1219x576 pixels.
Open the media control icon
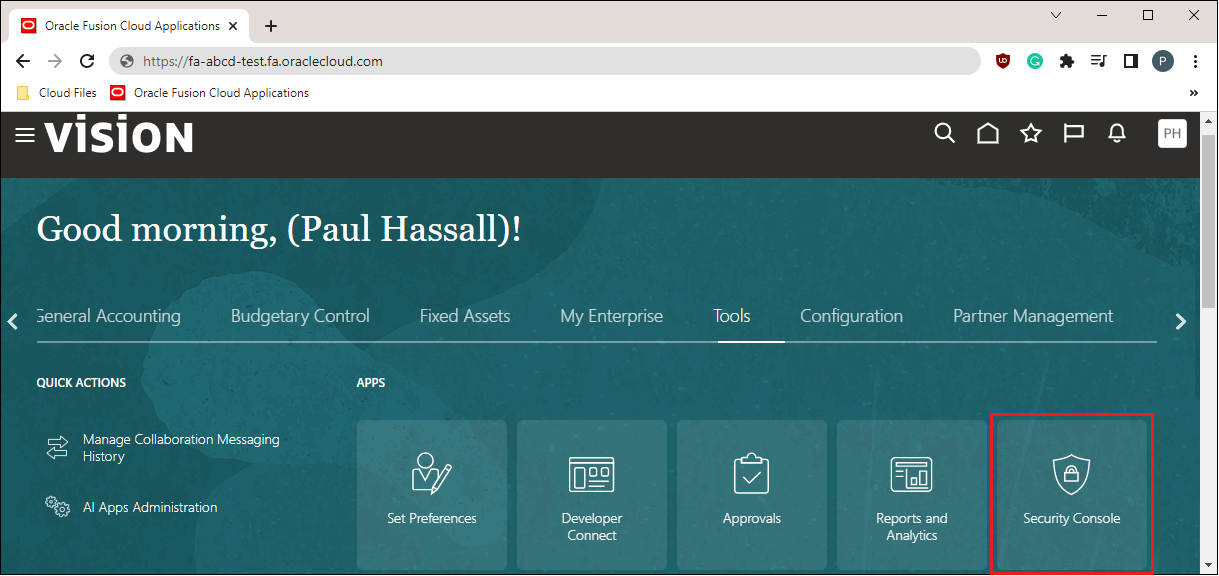pos(1099,61)
